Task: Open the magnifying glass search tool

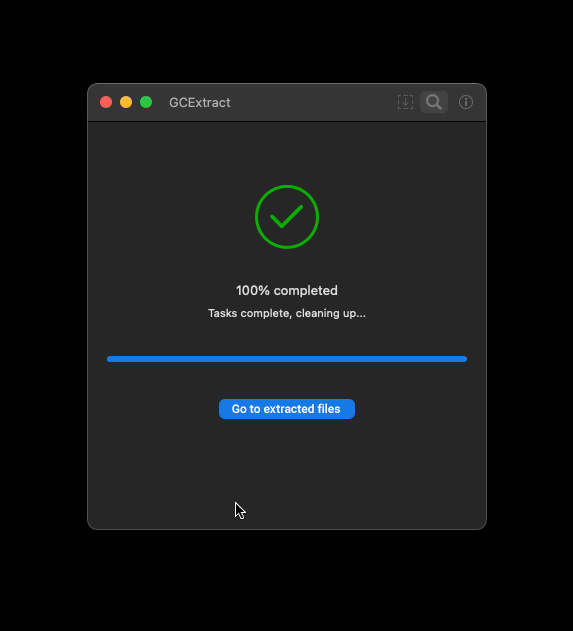Action: tap(434, 102)
